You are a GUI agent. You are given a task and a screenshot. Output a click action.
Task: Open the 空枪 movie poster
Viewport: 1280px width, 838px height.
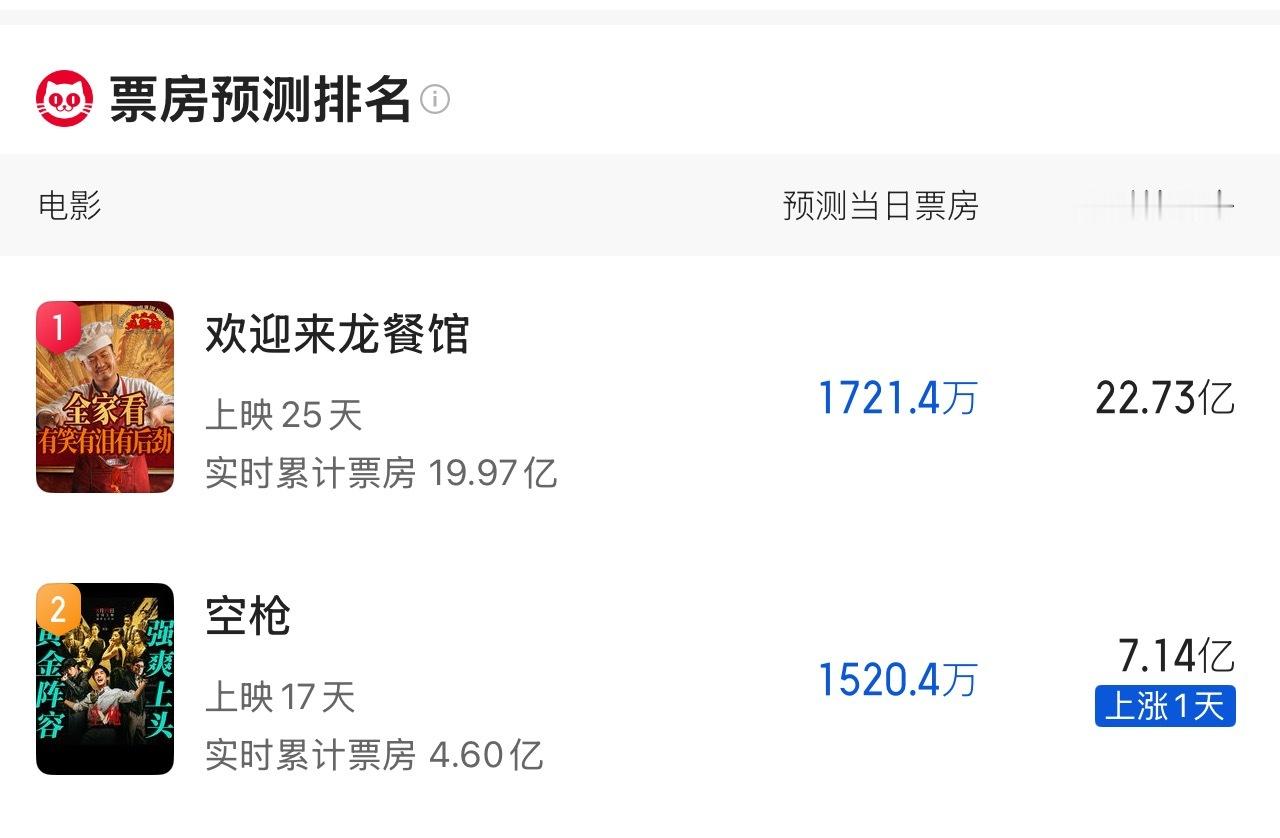click(x=105, y=679)
